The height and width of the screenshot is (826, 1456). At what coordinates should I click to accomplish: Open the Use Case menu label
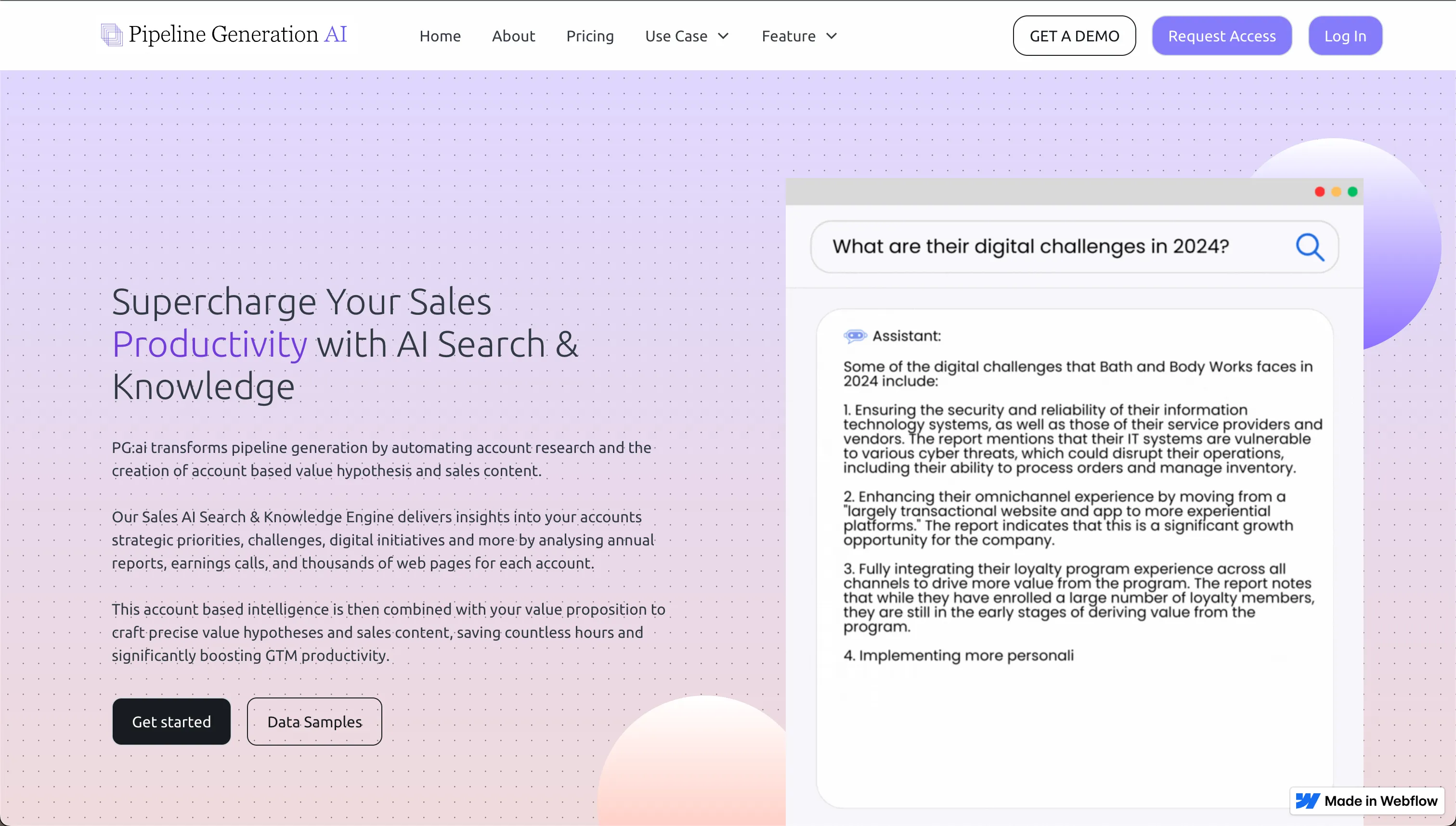(676, 36)
